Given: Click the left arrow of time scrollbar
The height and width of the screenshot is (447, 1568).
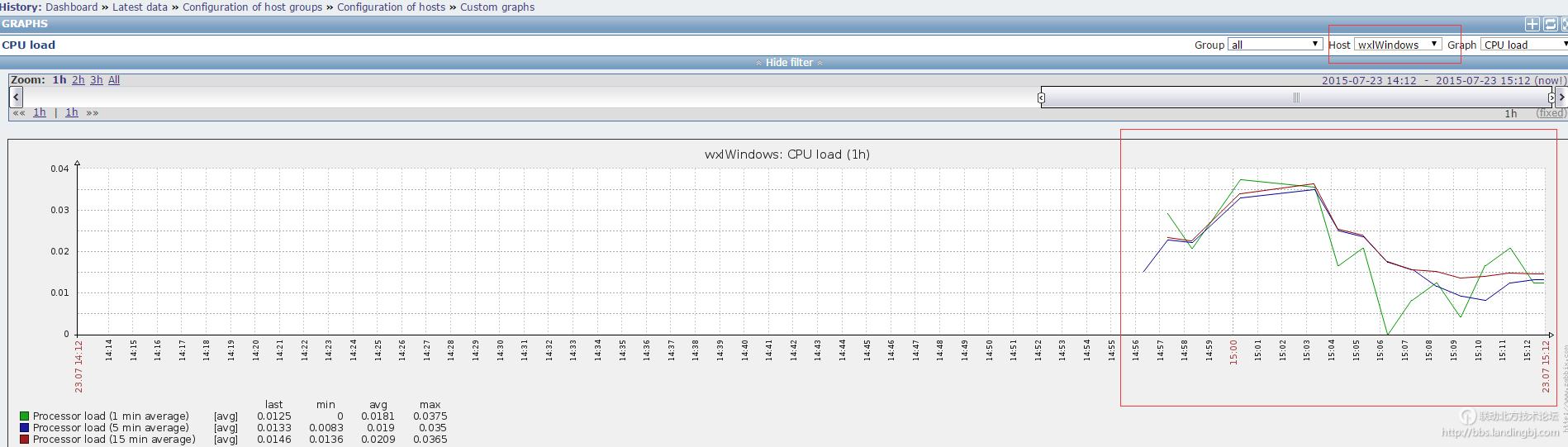Looking at the screenshot, I should click(x=16, y=97).
